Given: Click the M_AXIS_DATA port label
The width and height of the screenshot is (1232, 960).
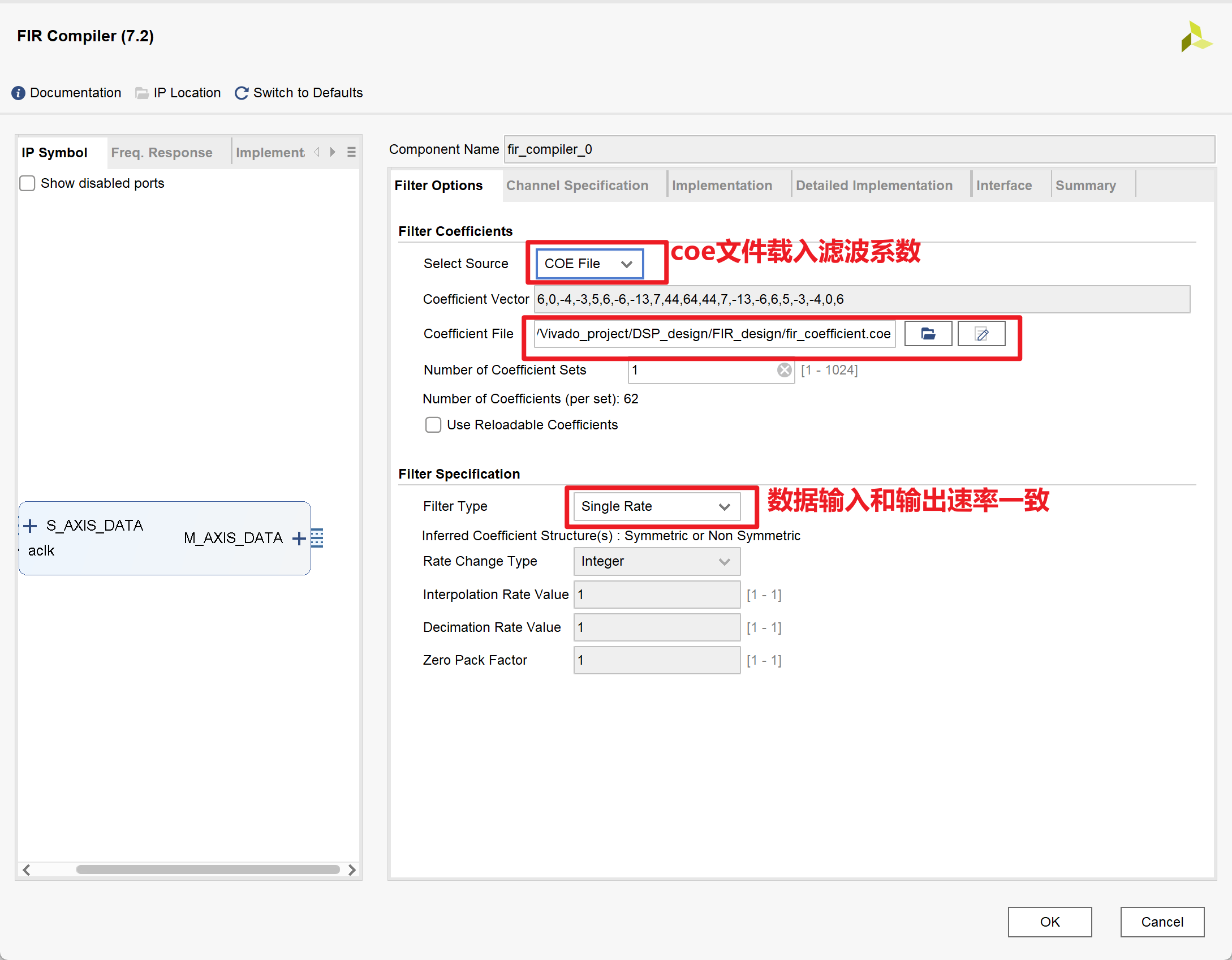Looking at the screenshot, I should click(x=233, y=538).
